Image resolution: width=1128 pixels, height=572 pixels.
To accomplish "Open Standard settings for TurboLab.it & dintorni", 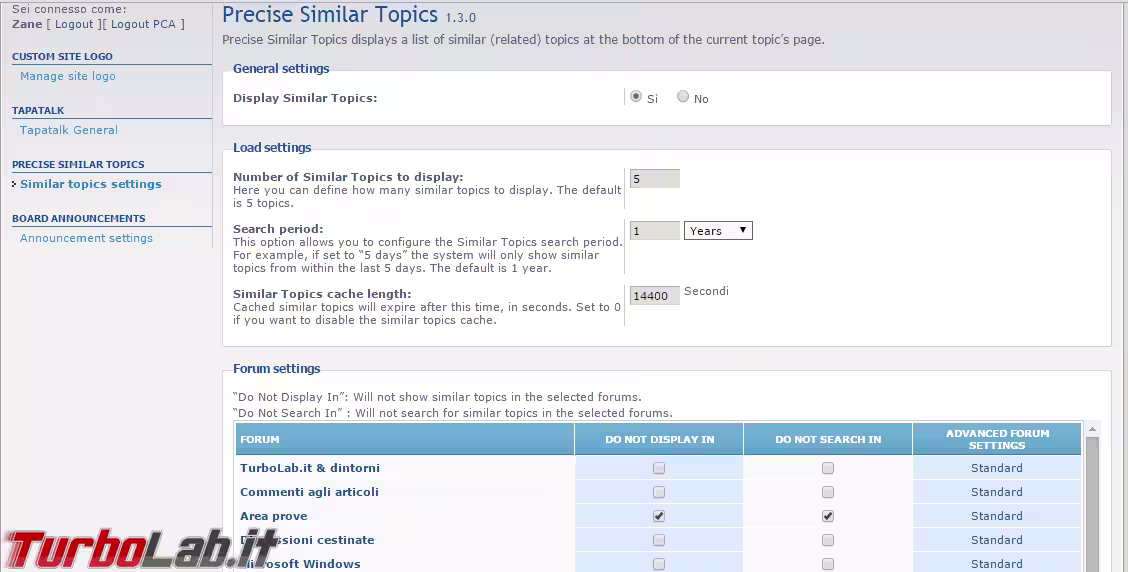I will (996, 468).
